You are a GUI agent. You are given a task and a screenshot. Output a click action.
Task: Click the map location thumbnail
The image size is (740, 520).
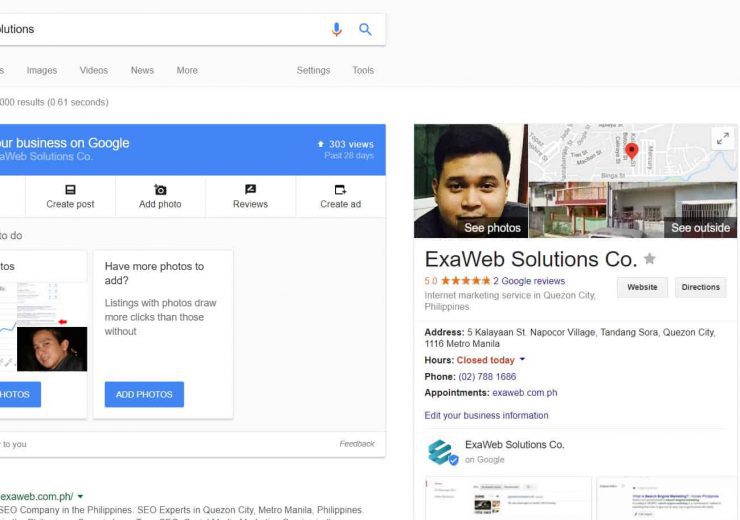tap(632, 152)
